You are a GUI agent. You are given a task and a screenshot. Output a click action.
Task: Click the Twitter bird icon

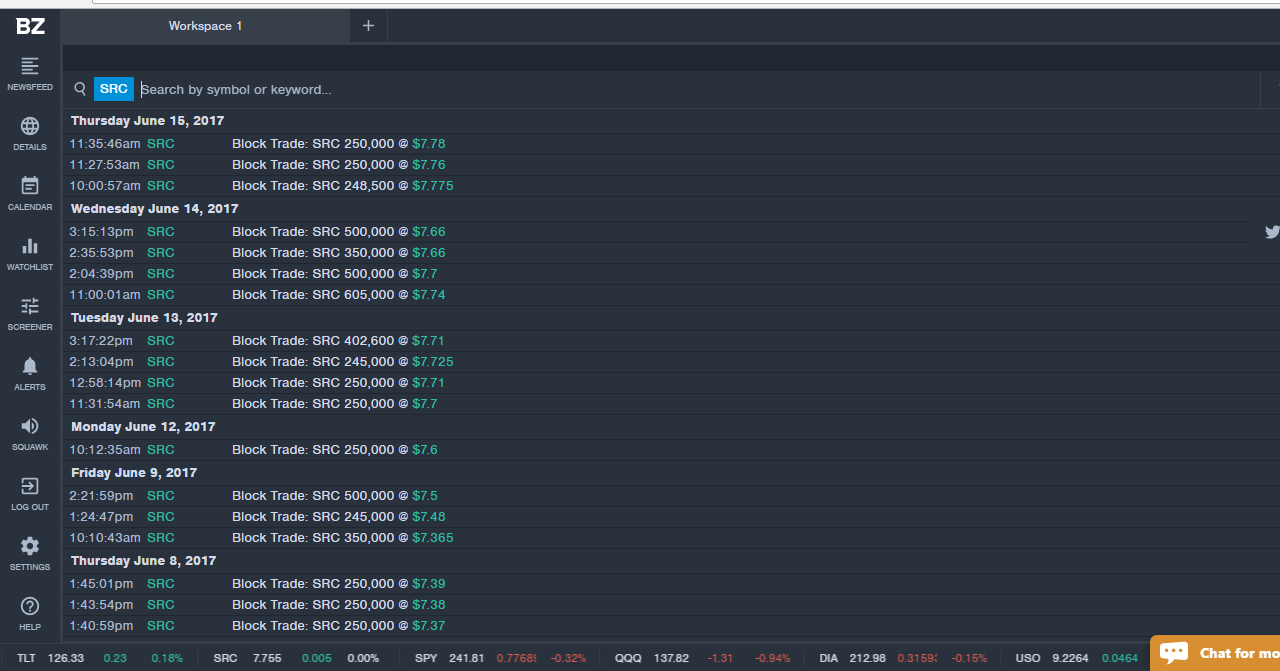(x=1272, y=232)
